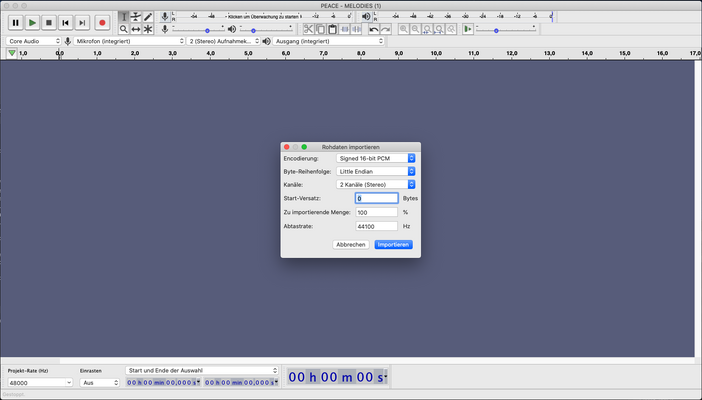Open the Encodierung dropdown Signed 16-bit PCM
The height and width of the screenshot is (400, 702).
376,159
